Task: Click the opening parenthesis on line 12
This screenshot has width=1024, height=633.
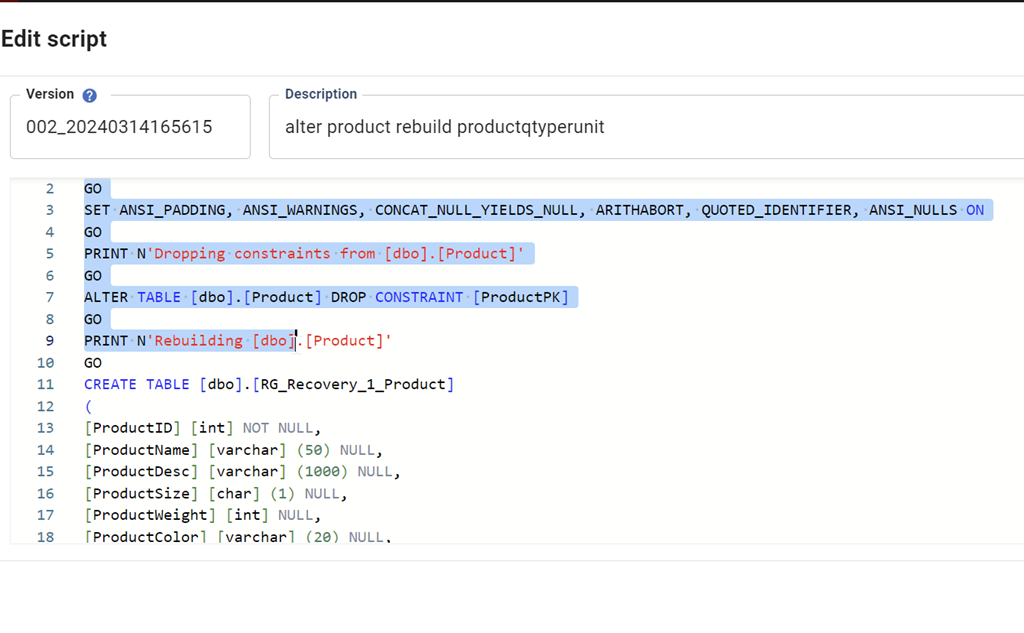Action: (87, 407)
